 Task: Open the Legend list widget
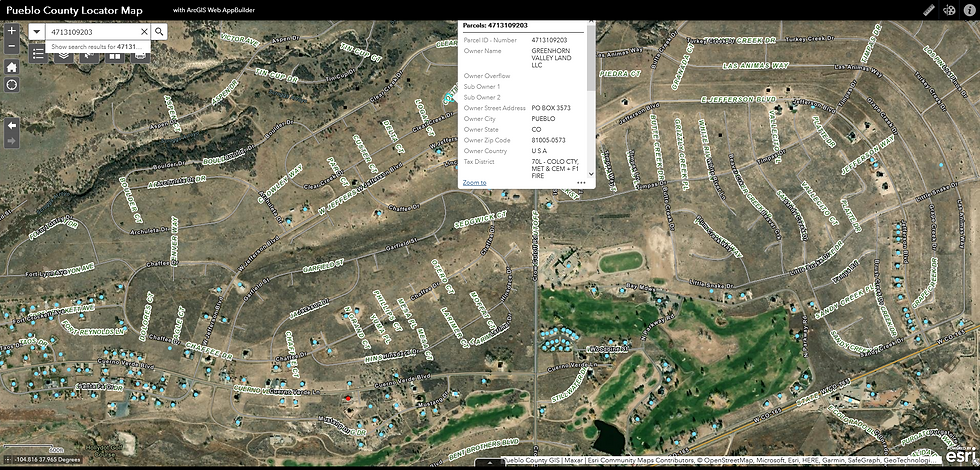click(x=38, y=55)
